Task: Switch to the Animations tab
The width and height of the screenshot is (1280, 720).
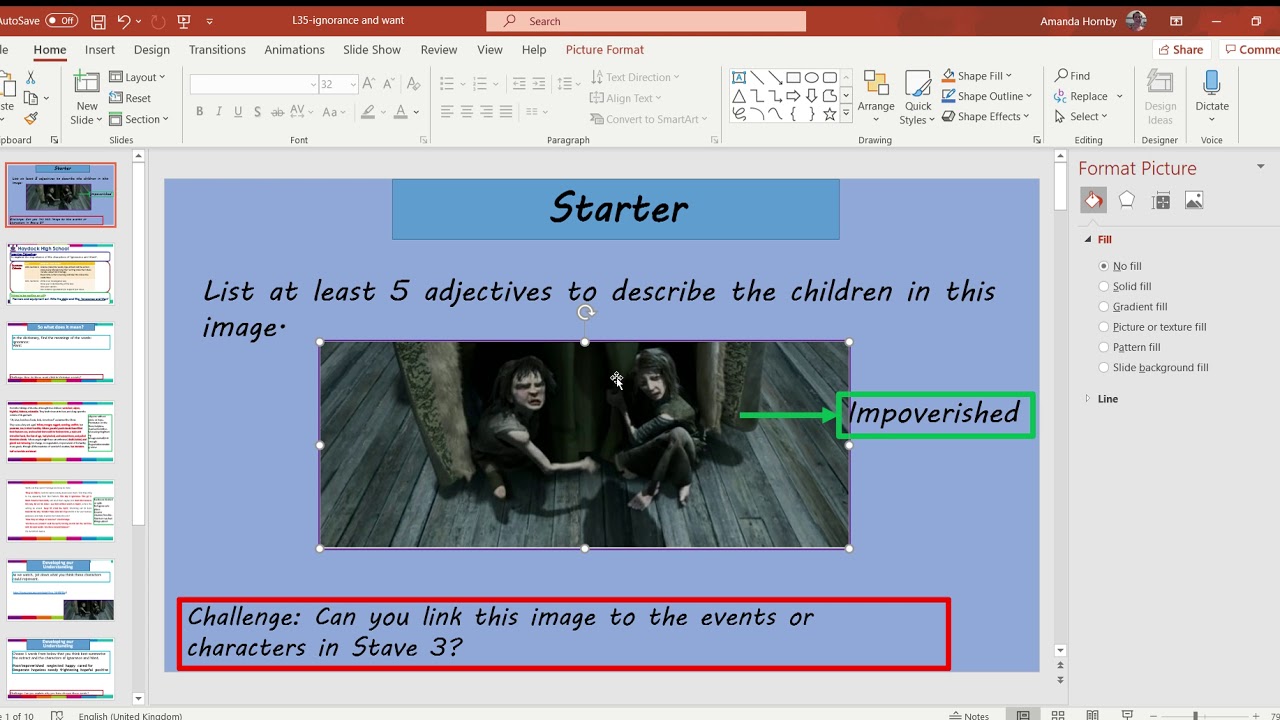Action: (x=294, y=50)
